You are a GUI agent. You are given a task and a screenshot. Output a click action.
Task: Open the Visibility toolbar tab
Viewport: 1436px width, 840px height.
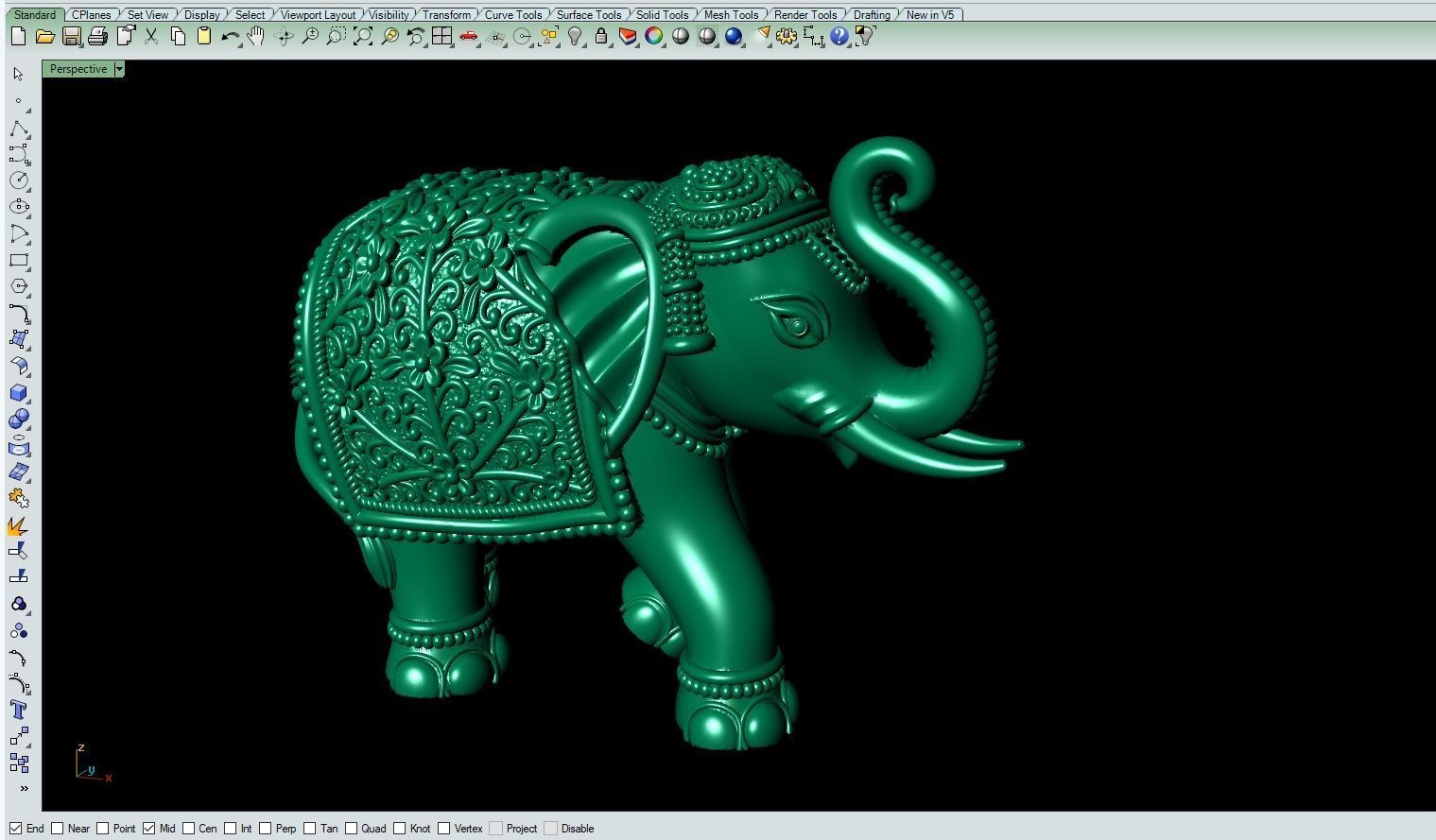(x=389, y=15)
